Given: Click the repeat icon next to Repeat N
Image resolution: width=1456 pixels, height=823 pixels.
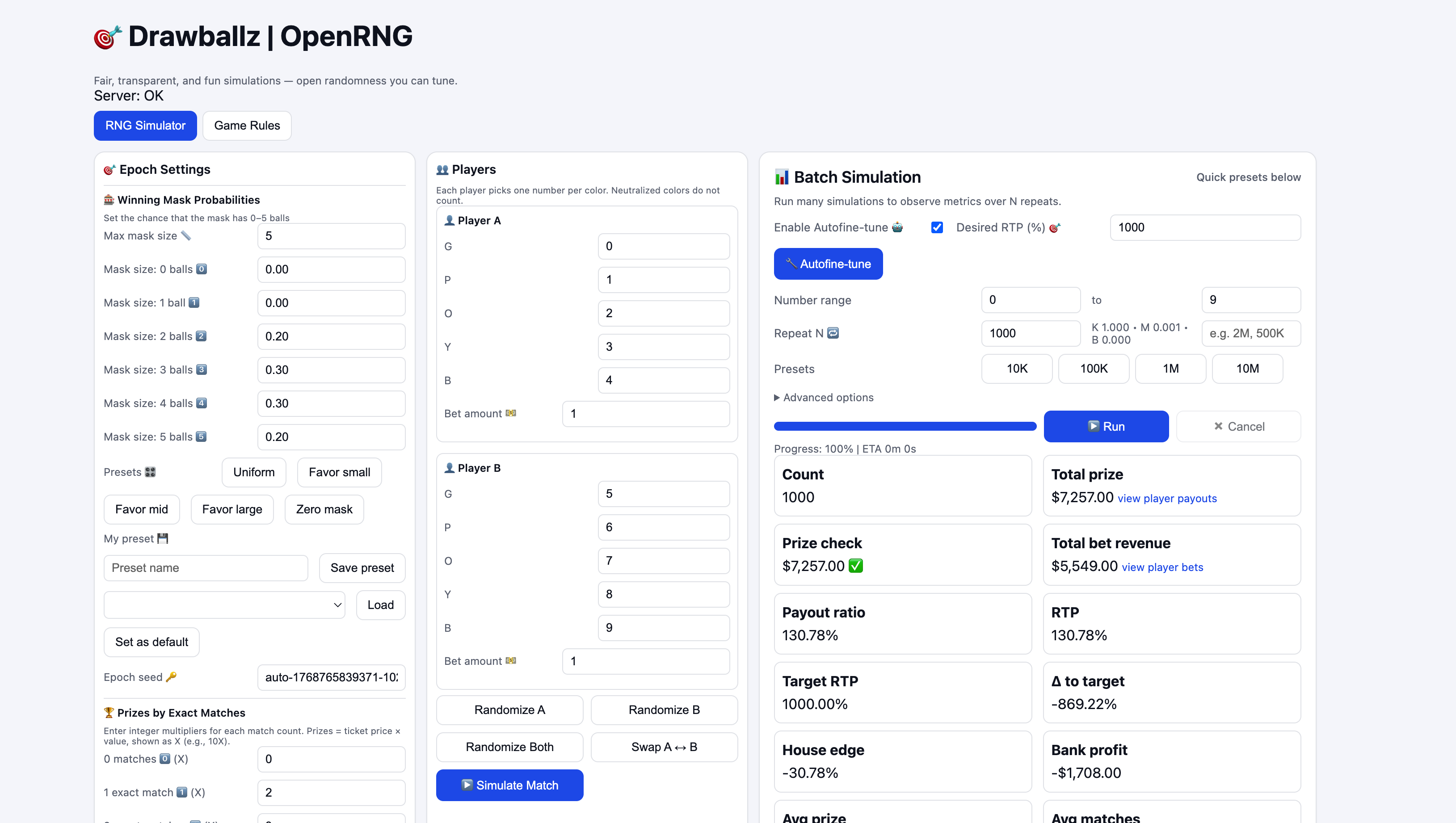Looking at the screenshot, I should [833, 333].
